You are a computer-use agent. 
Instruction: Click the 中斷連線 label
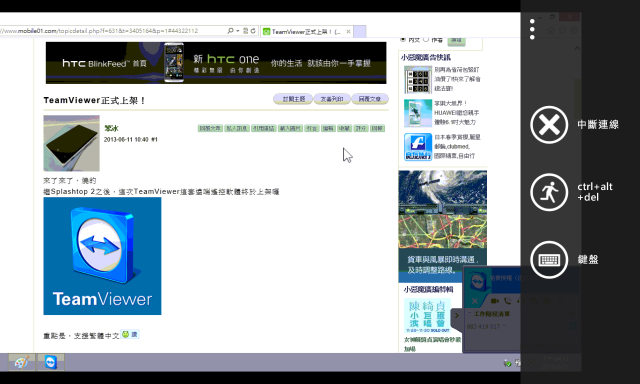(598, 125)
